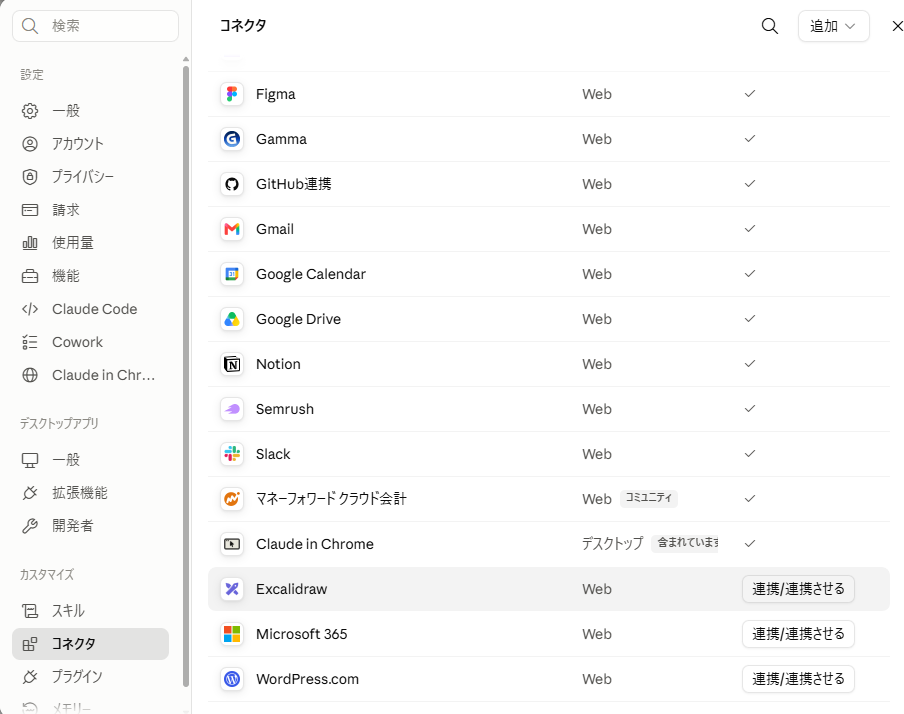
Task: Click the コミュニティ badge
Action: (x=649, y=498)
